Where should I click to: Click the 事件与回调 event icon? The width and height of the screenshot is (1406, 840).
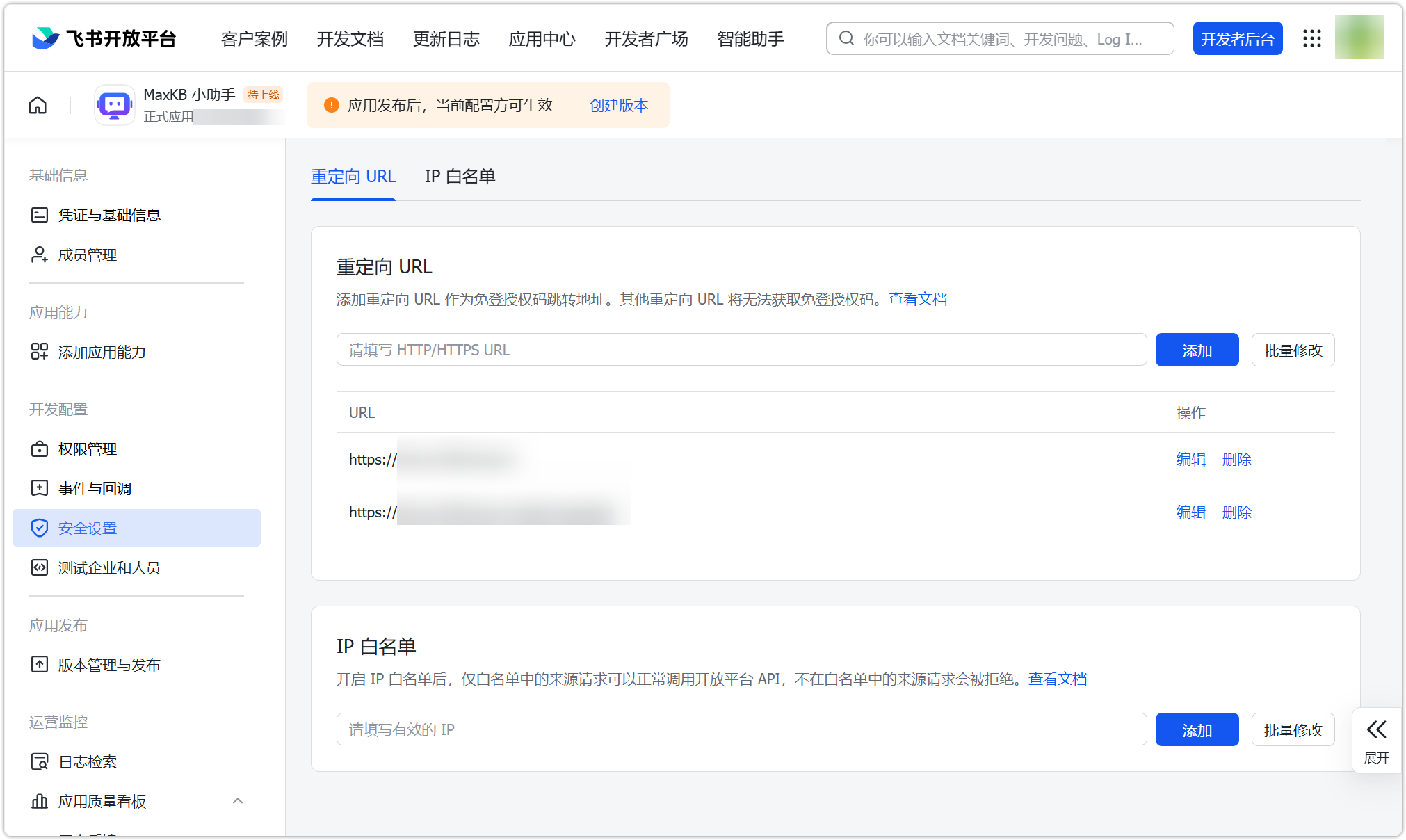(39, 488)
